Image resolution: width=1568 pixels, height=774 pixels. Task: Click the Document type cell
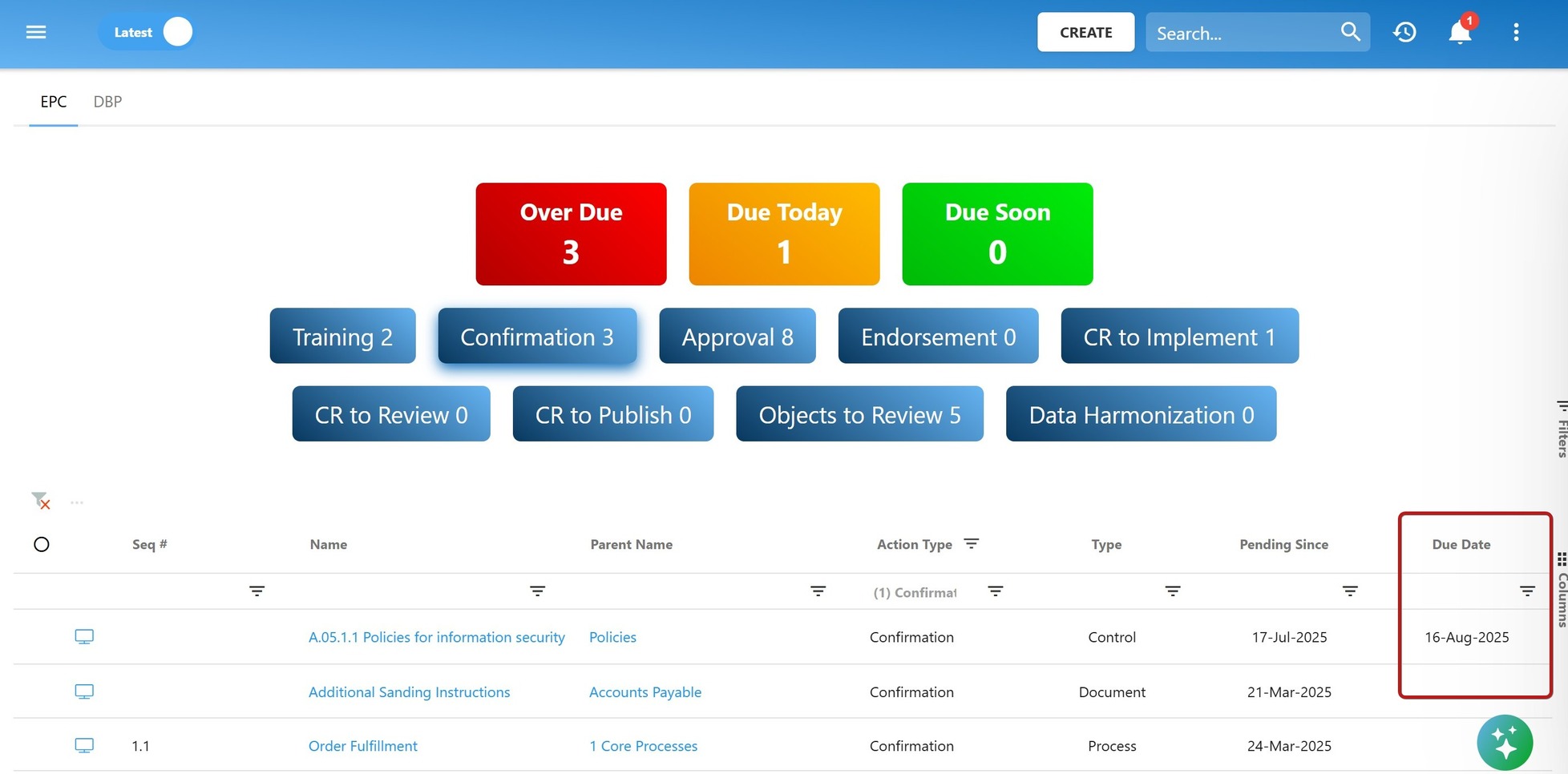[x=1112, y=691]
